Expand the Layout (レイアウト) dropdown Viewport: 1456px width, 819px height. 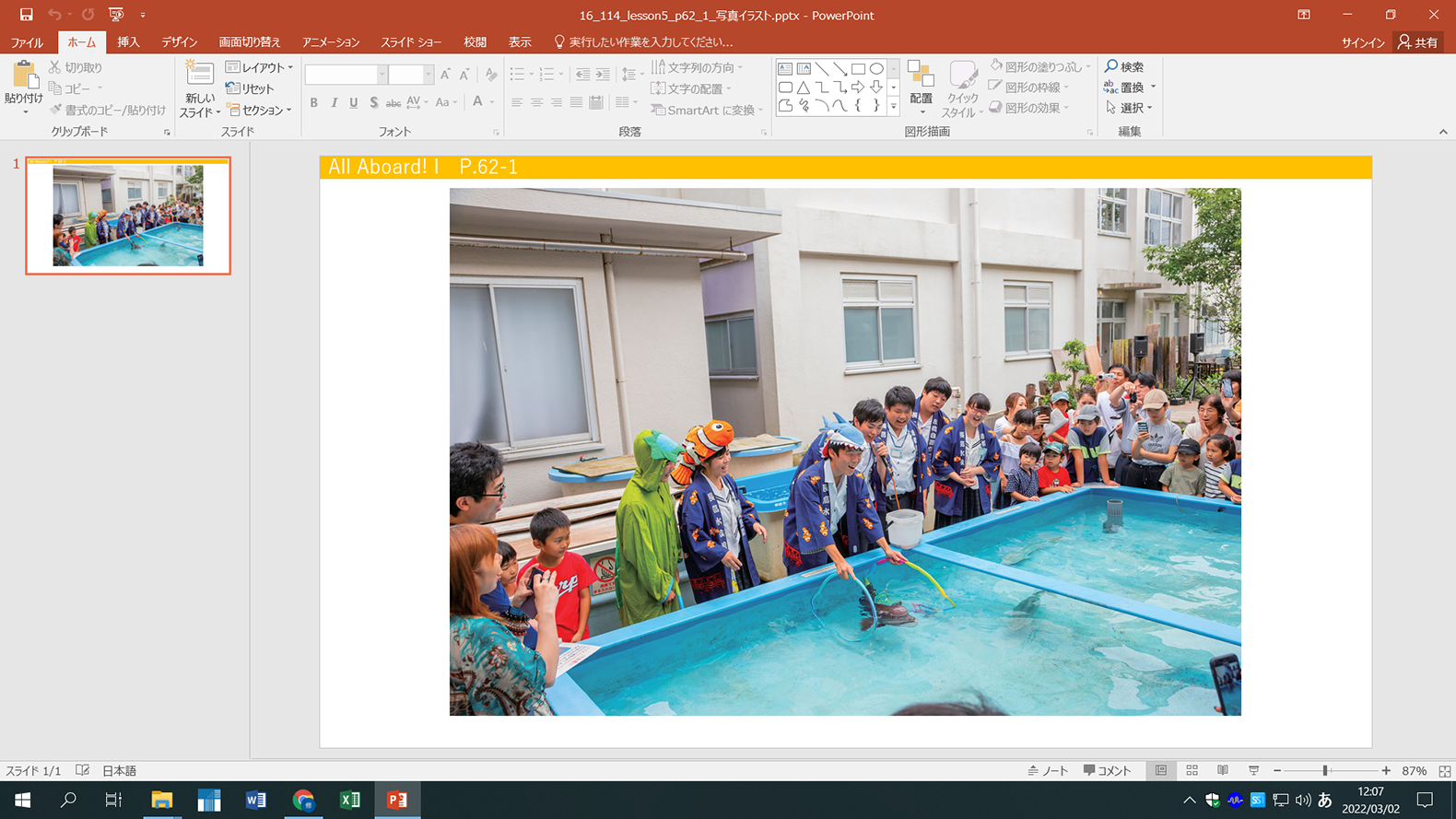tap(259, 67)
